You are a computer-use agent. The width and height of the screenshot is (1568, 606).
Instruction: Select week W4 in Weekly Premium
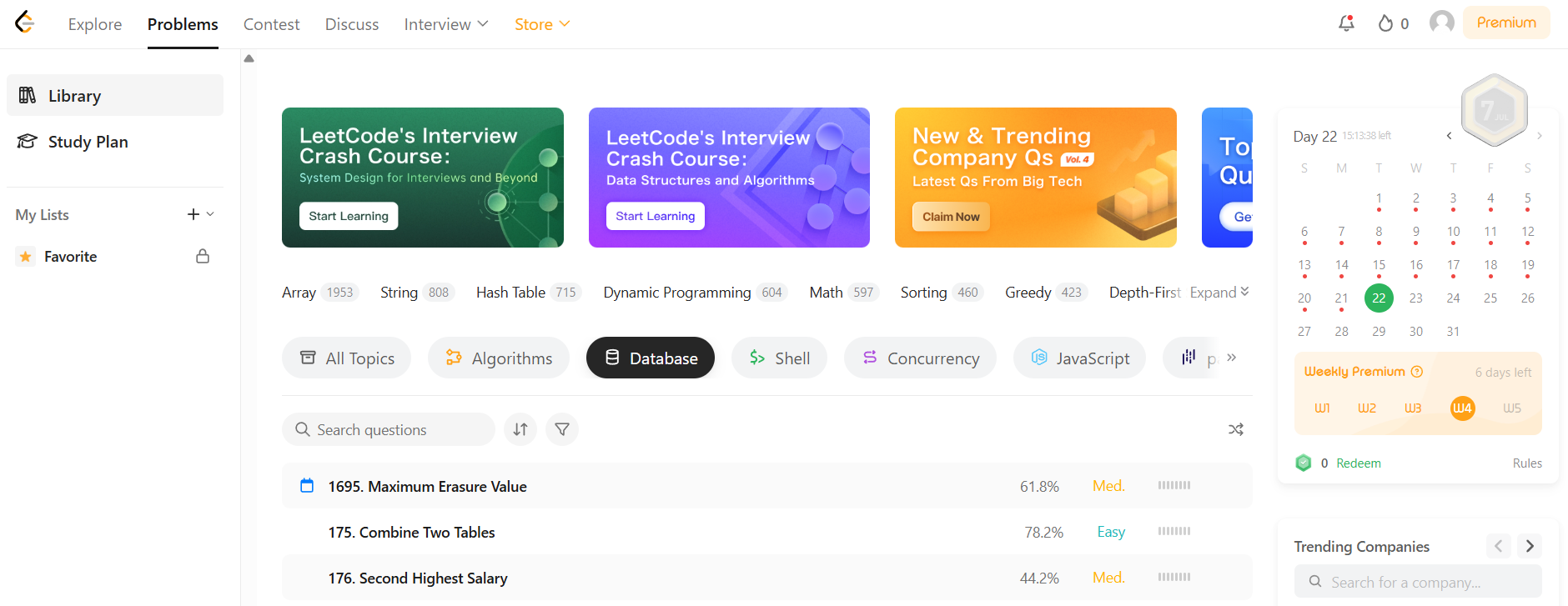pos(1462,408)
